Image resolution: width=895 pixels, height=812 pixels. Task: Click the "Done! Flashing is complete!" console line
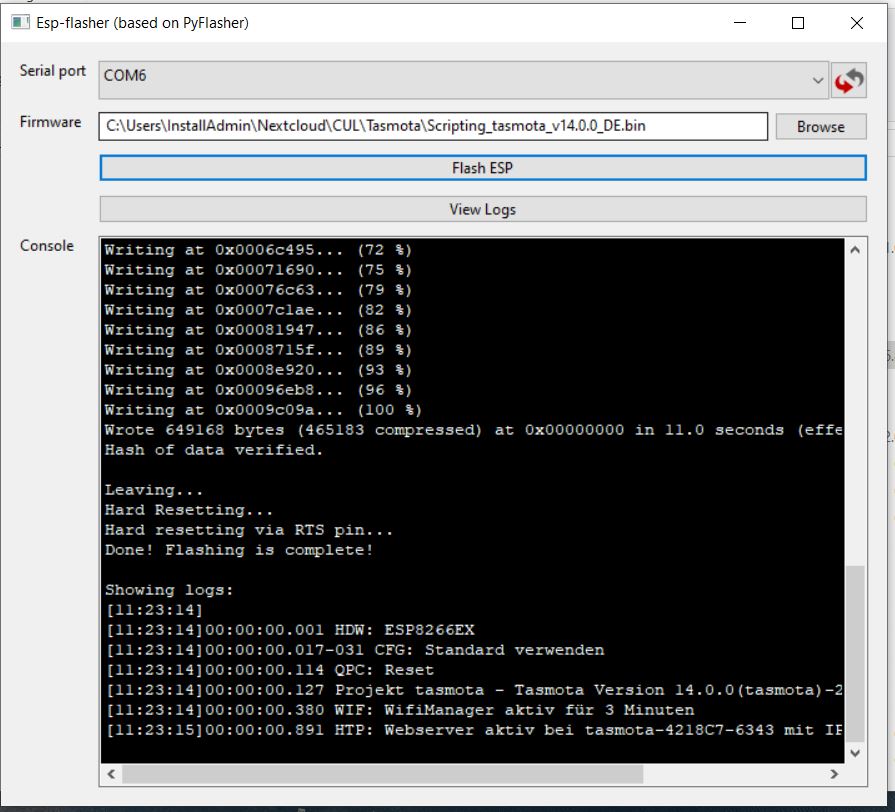(x=239, y=550)
